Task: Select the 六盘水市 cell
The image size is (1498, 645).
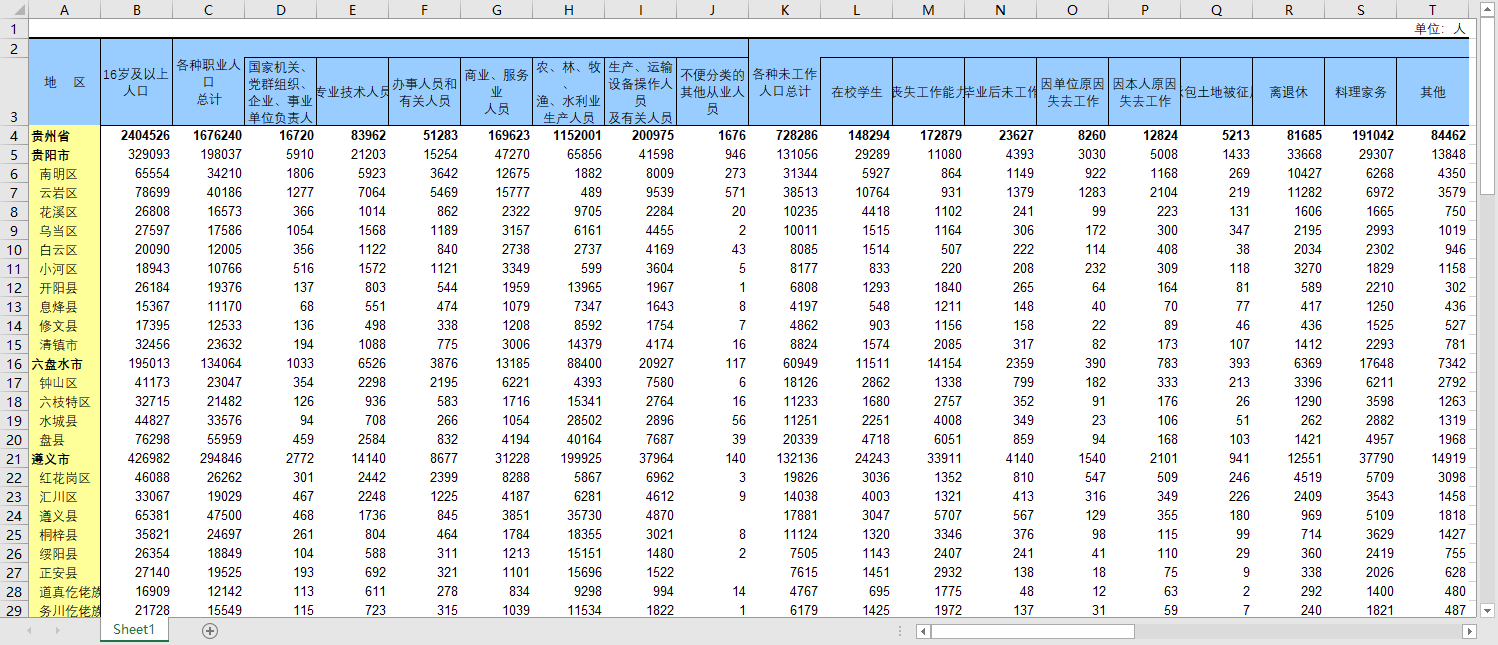Action: pyautogui.click(x=65, y=363)
